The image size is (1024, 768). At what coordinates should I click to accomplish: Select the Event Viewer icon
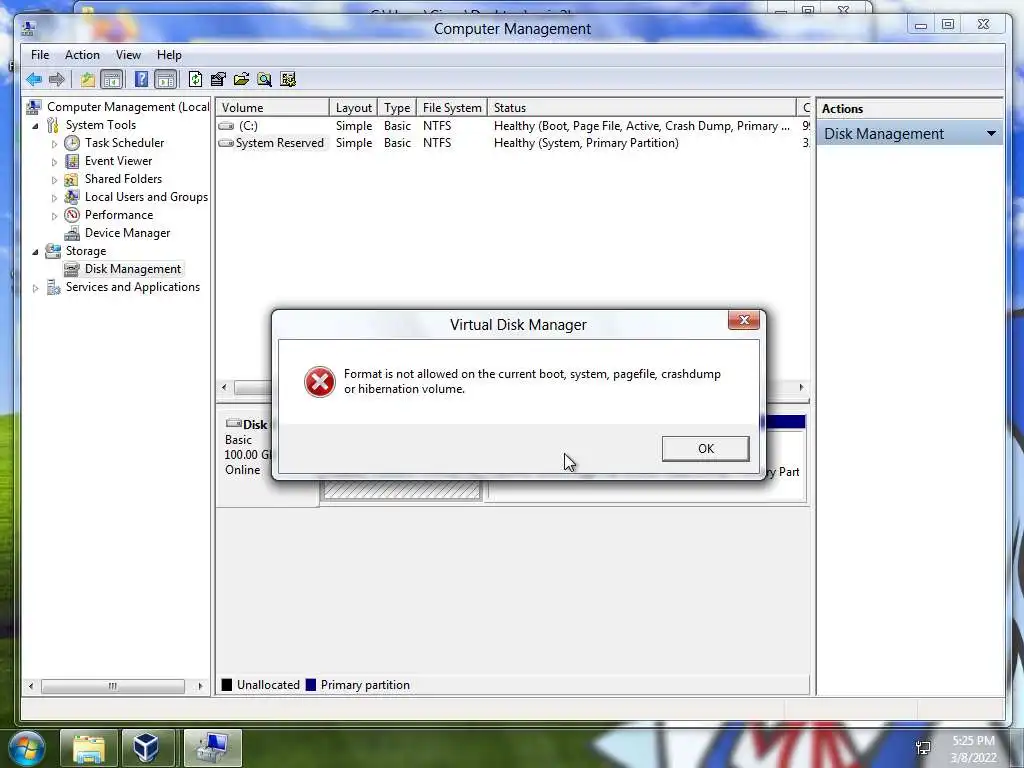coord(72,161)
